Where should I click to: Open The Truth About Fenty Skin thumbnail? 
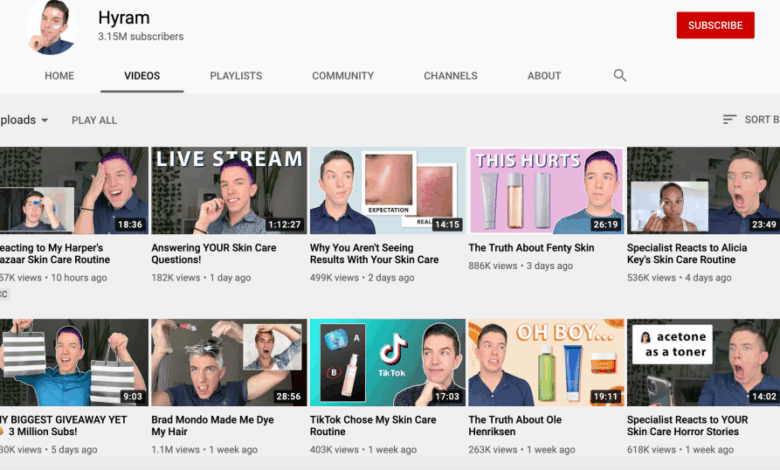(546, 191)
